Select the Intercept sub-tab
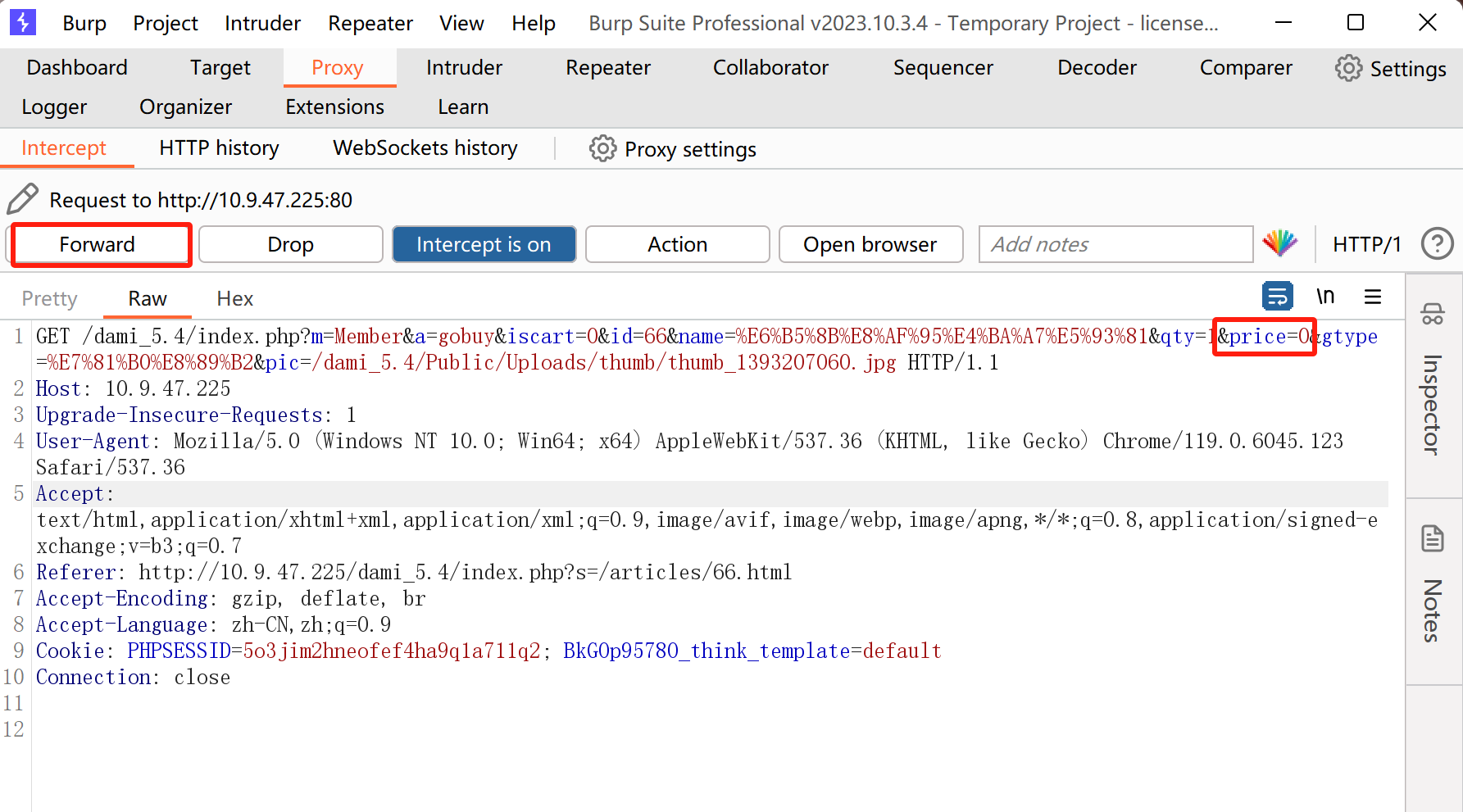This screenshot has height=812, width=1463. [x=64, y=147]
